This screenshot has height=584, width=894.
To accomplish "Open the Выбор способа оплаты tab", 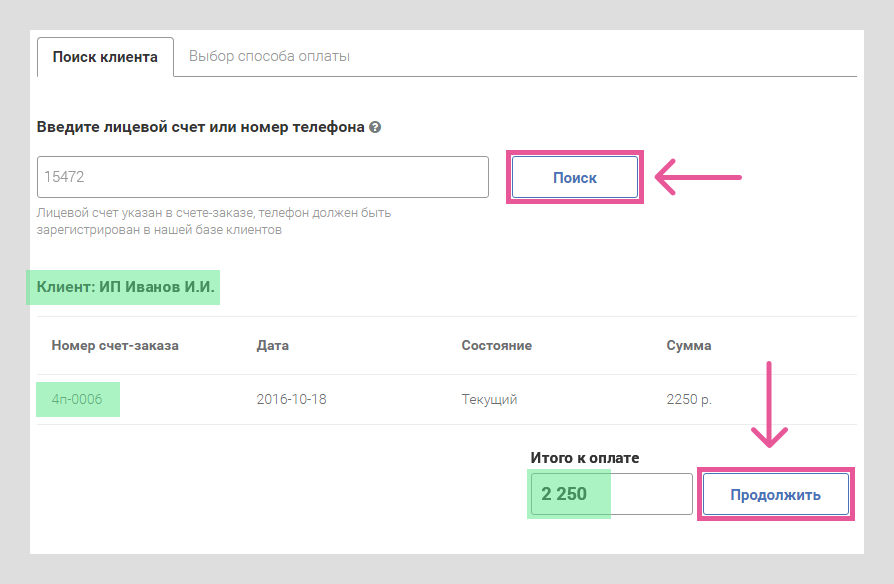I will tap(269, 56).
